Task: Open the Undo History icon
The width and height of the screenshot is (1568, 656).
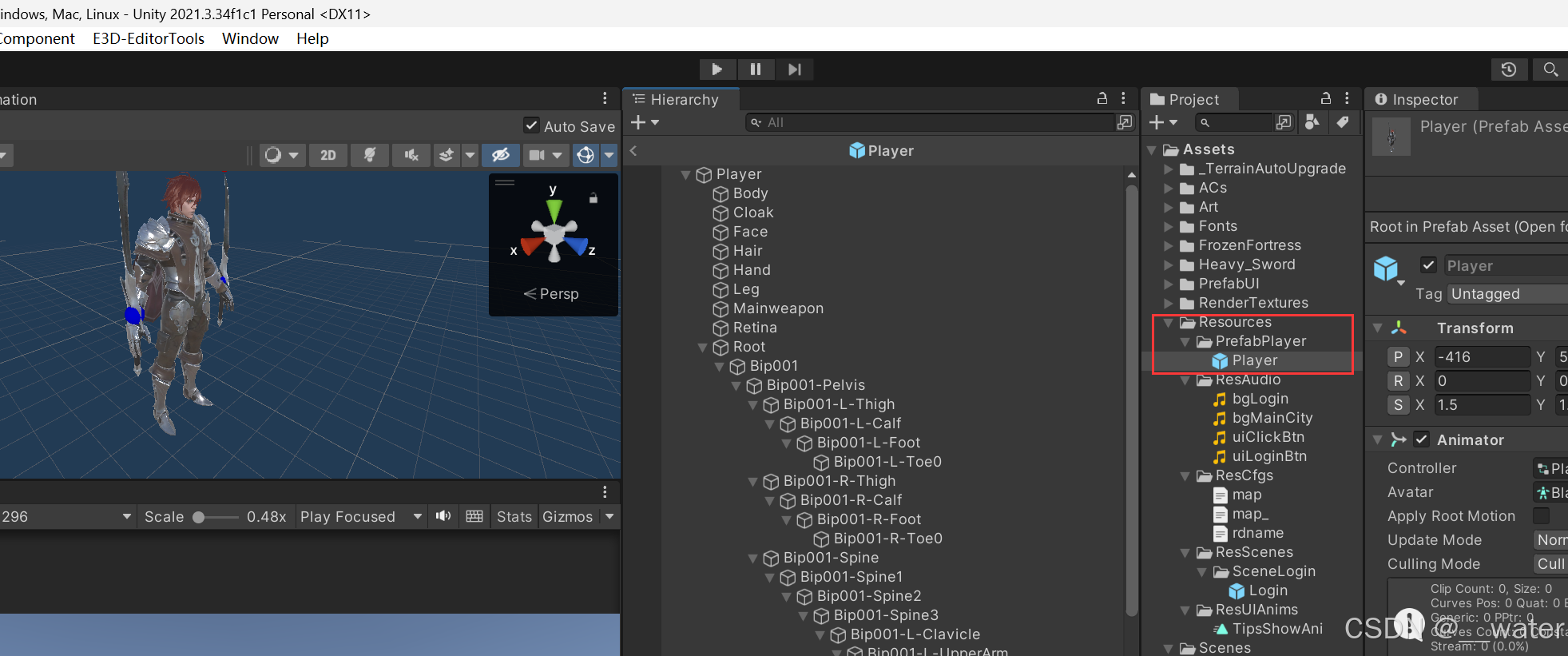Action: 1509,70
